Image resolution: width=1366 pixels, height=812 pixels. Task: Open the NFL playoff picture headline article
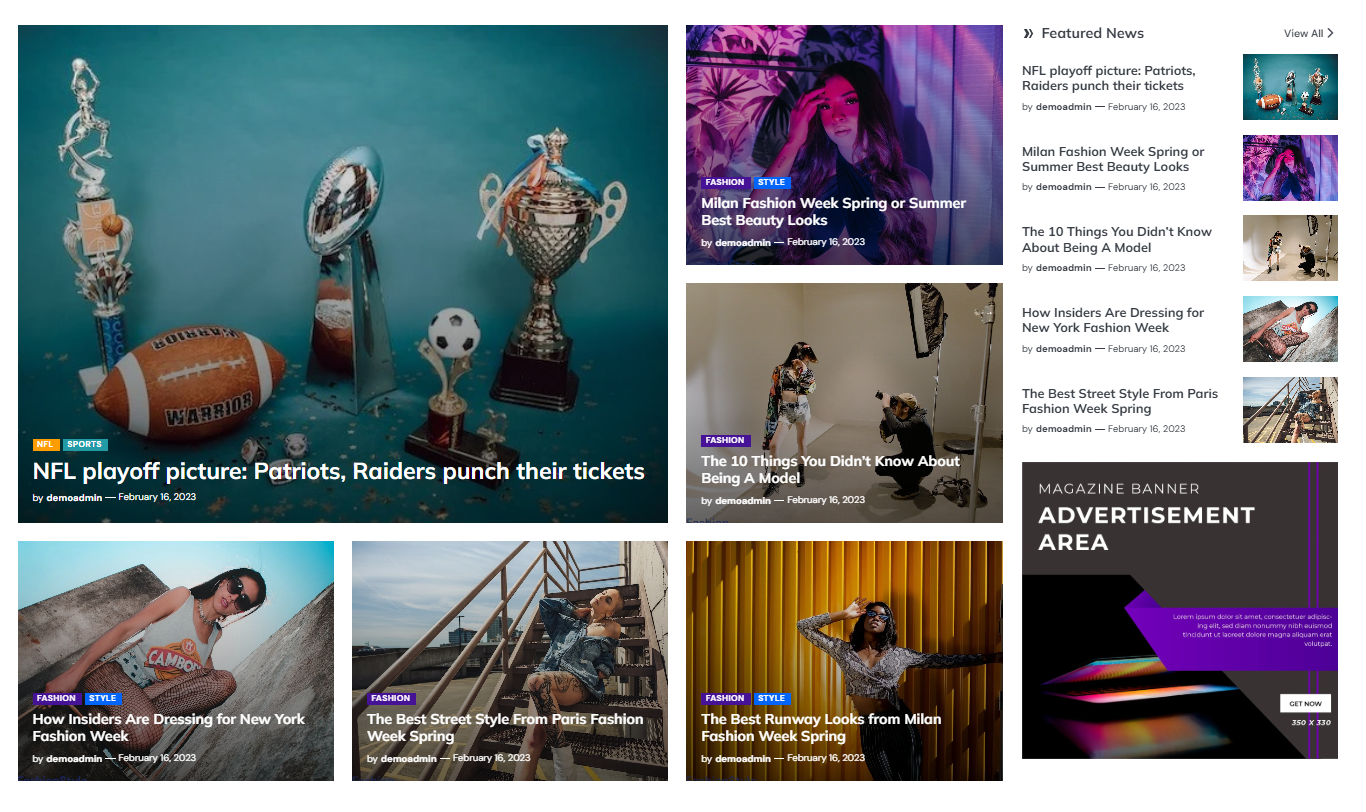click(x=339, y=471)
